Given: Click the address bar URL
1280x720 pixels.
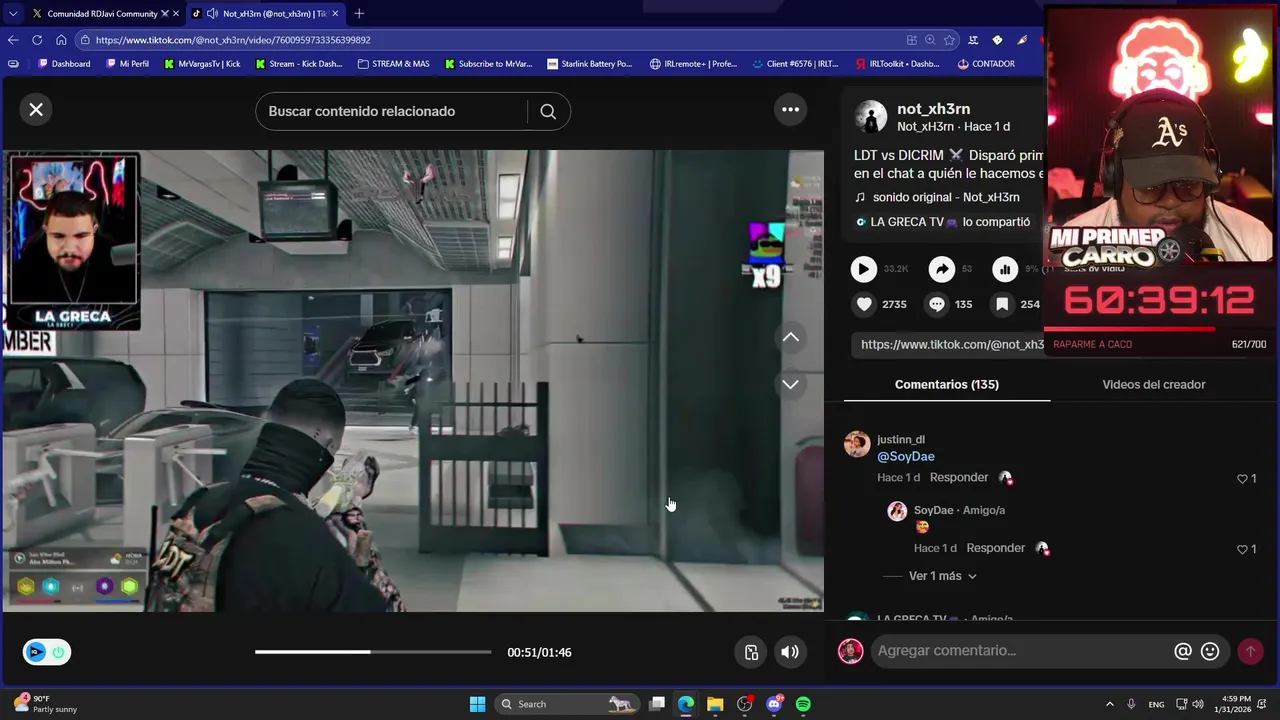Looking at the screenshot, I should [233, 40].
